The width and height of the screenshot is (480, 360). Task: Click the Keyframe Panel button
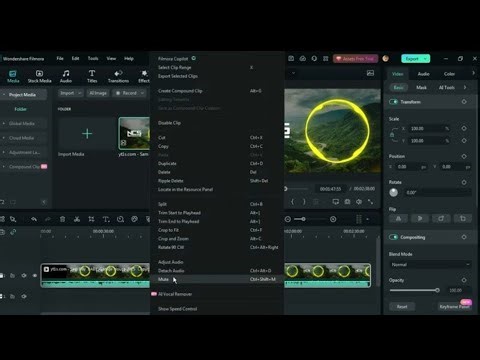coord(454,307)
